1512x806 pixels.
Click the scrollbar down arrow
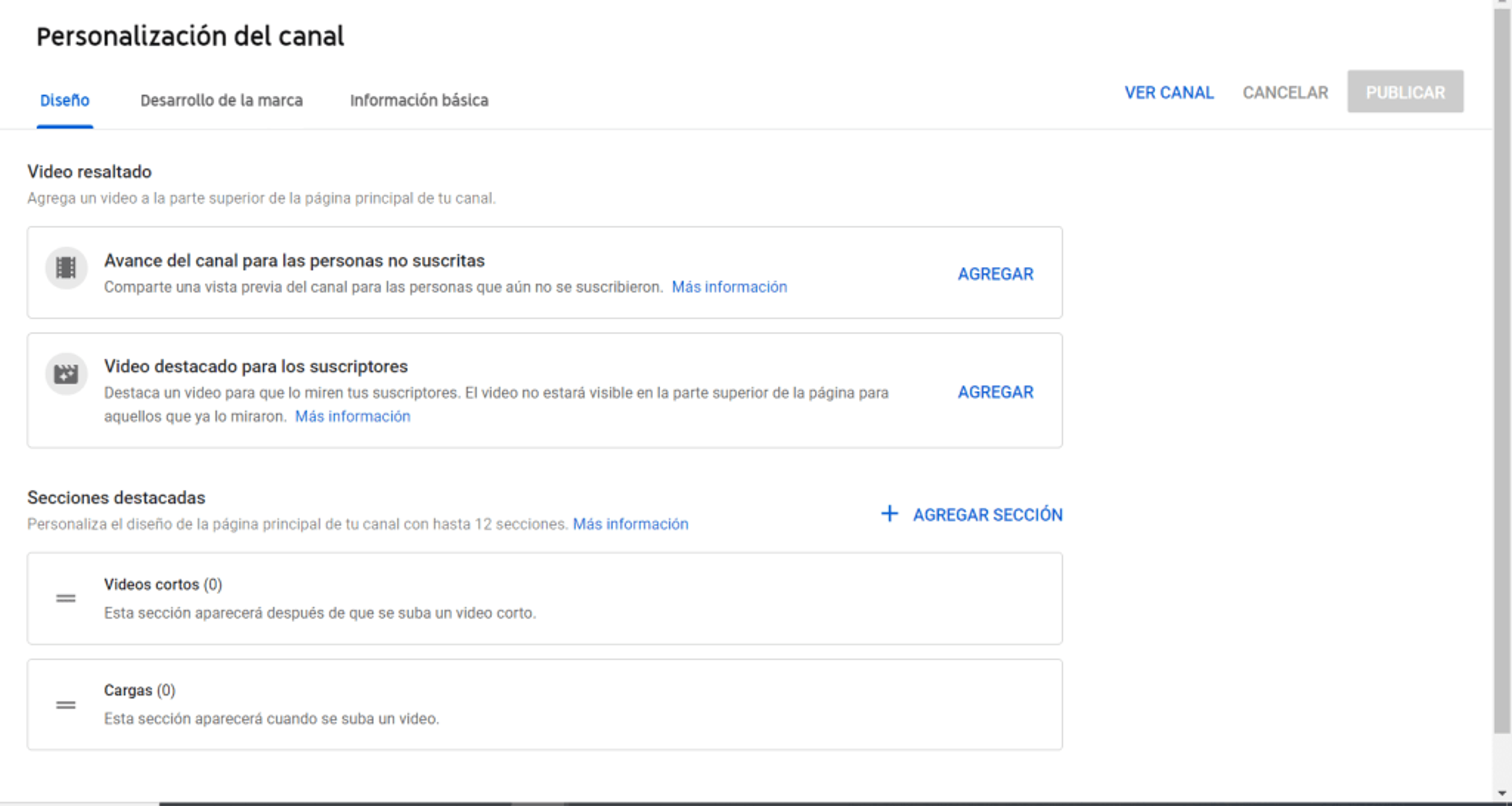tap(1502, 793)
